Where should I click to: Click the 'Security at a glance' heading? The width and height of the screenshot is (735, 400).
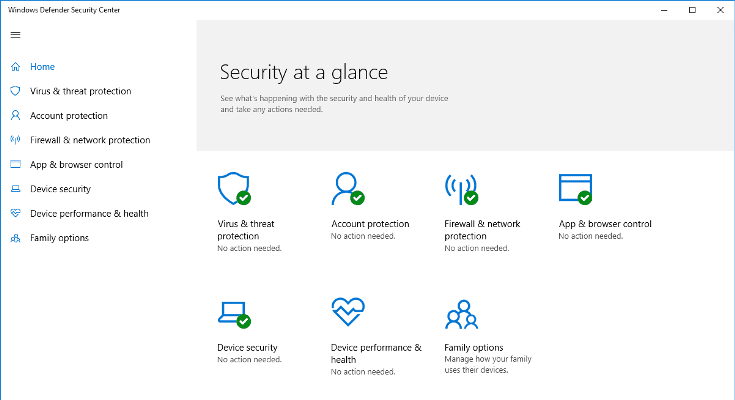click(x=304, y=72)
